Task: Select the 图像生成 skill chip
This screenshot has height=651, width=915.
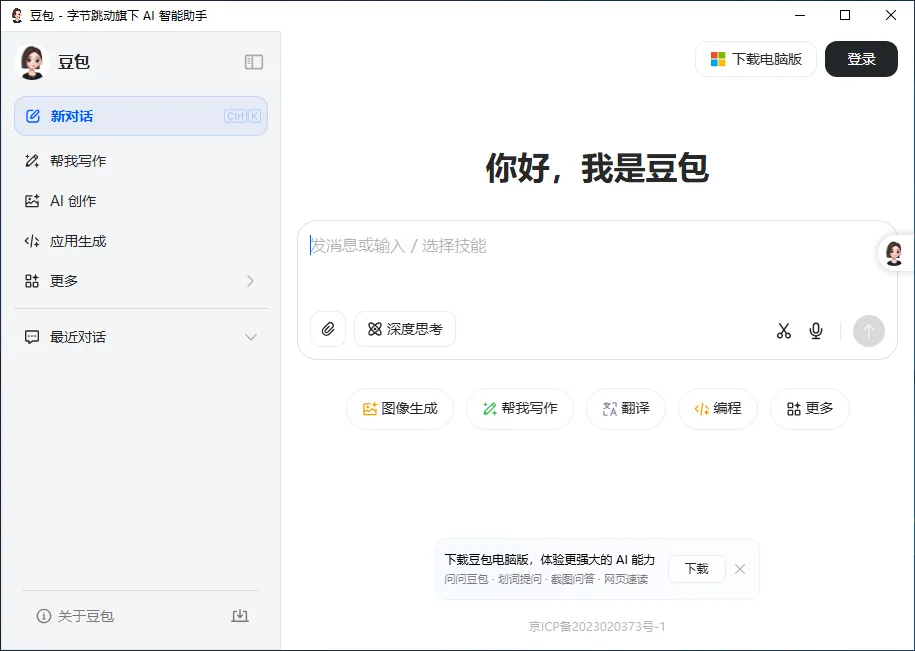Action: click(400, 409)
